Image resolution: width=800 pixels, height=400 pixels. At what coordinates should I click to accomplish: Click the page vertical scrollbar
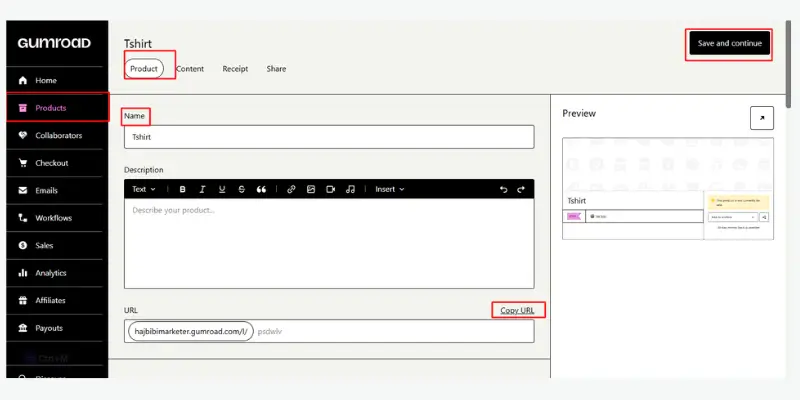click(788, 64)
